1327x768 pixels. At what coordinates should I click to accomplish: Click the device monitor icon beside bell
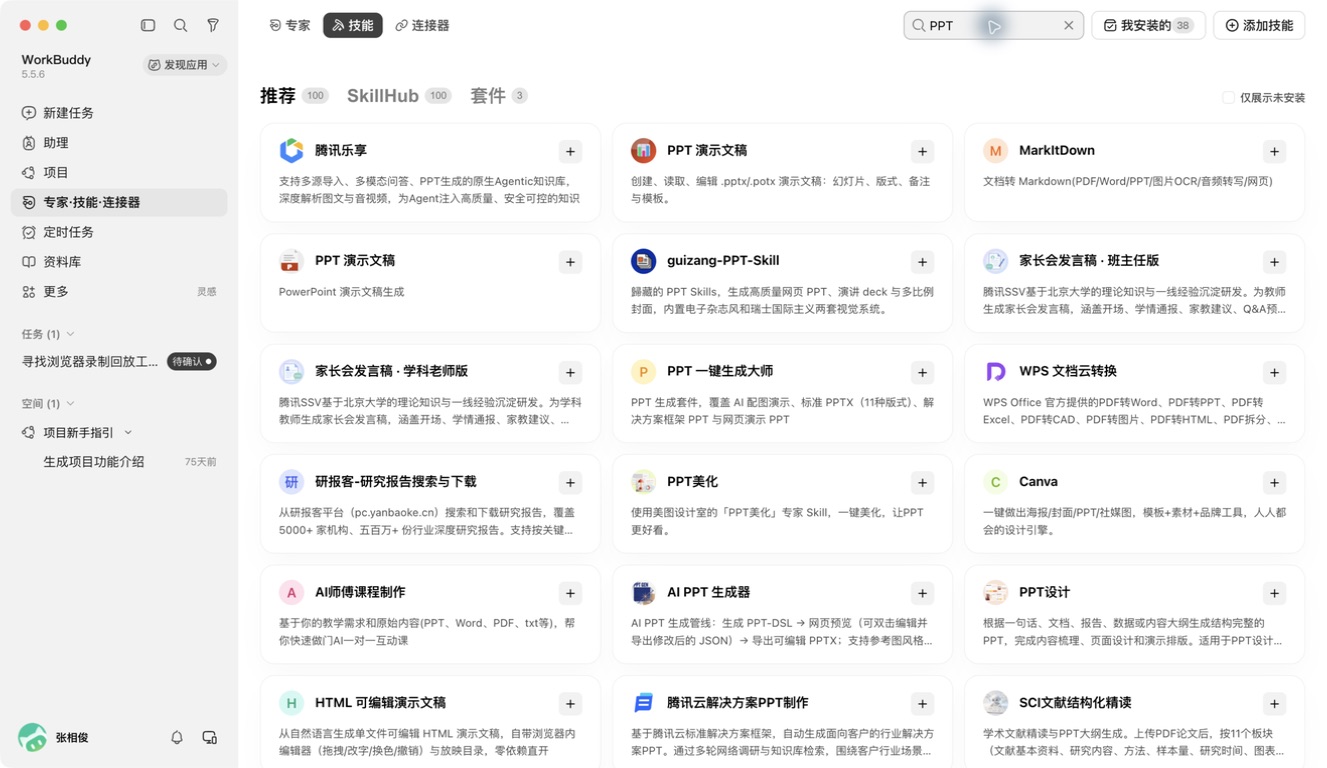pyautogui.click(x=209, y=737)
